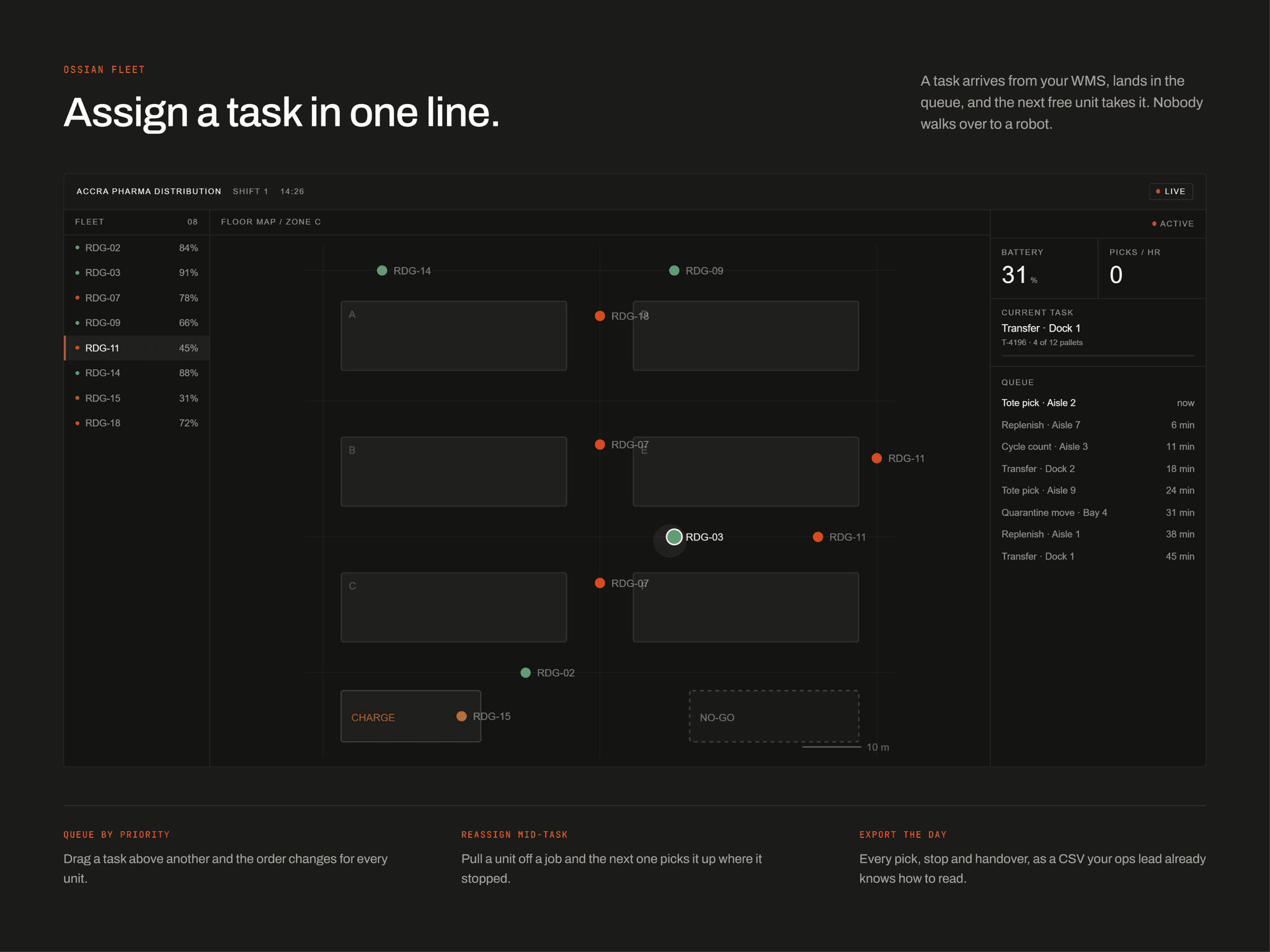This screenshot has width=1270, height=952.
Task: Choose RDG-18 in the fleet list
Action: click(x=137, y=423)
